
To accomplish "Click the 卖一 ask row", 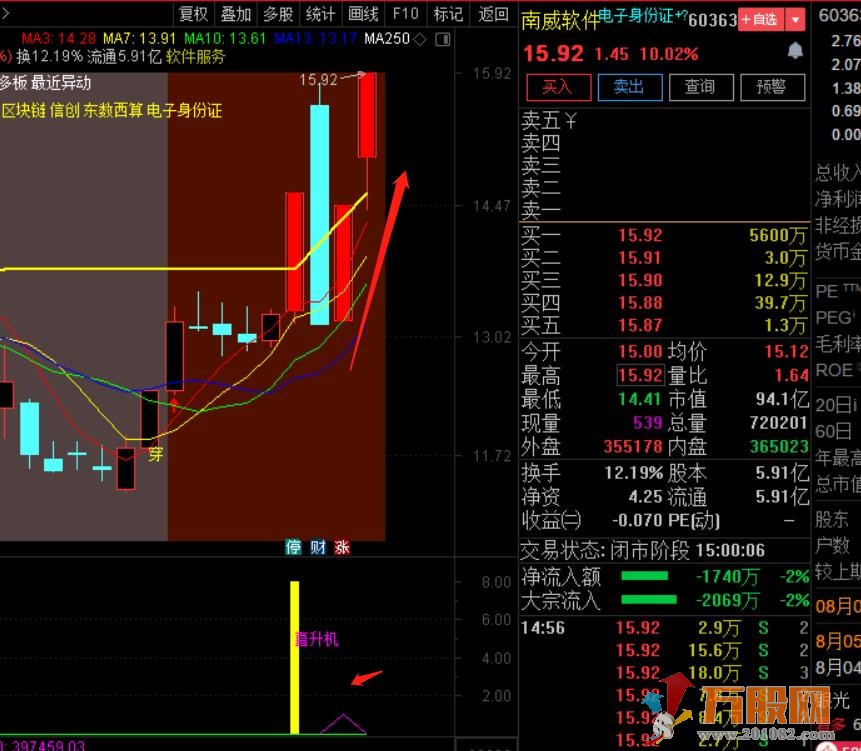I will pyautogui.click(x=664, y=210).
